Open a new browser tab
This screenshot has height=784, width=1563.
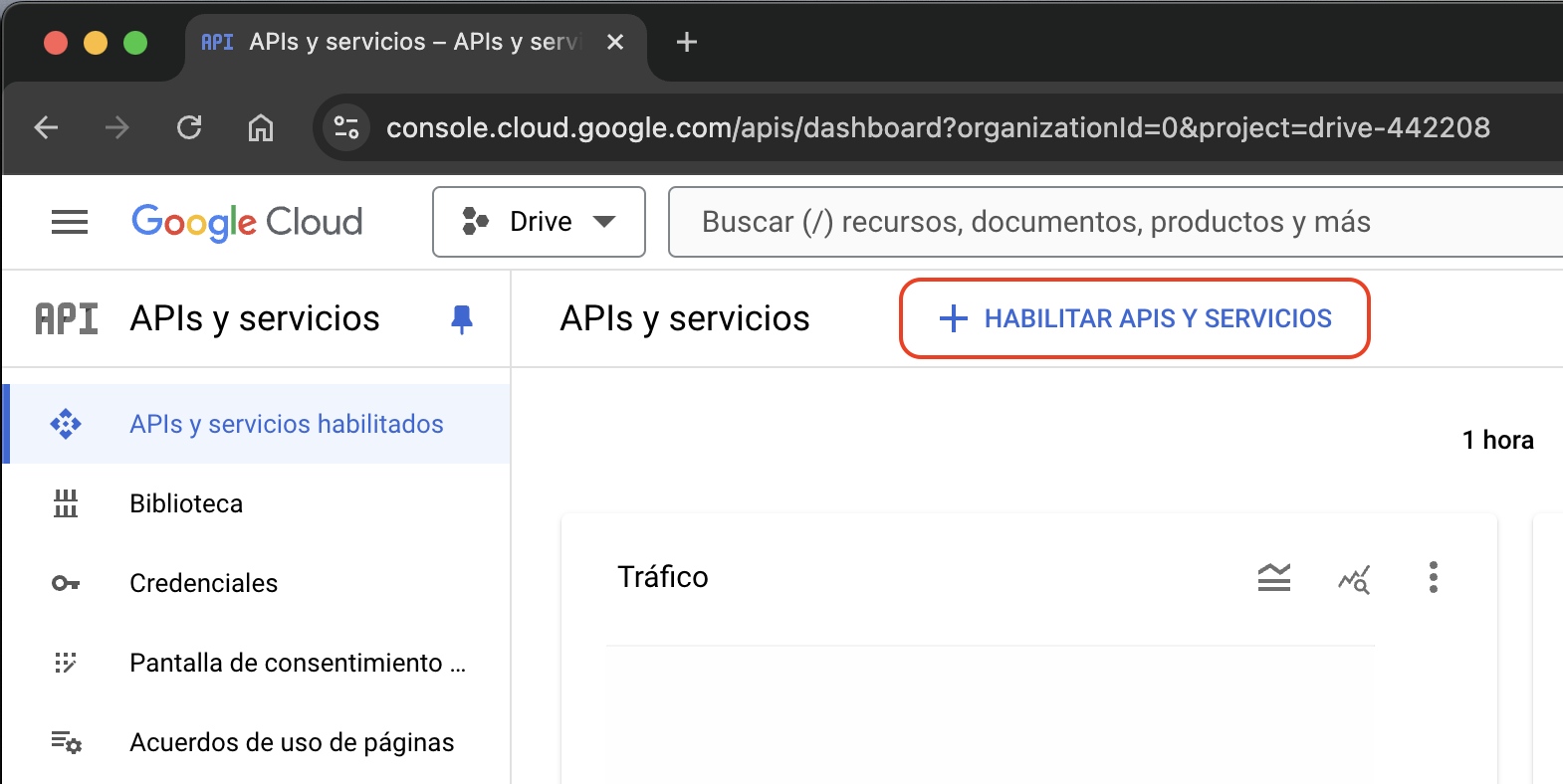pyautogui.click(x=686, y=42)
